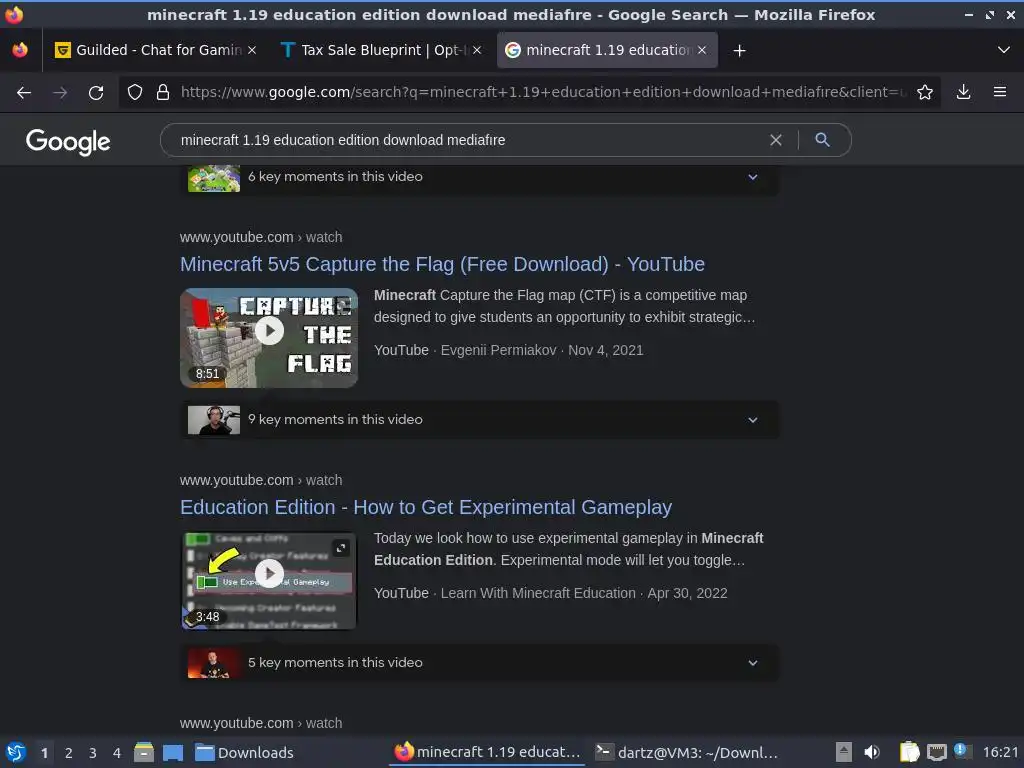The width and height of the screenshot is (1024, 768).
Task: Switch to workspace 4
Action: coord(117,753)
